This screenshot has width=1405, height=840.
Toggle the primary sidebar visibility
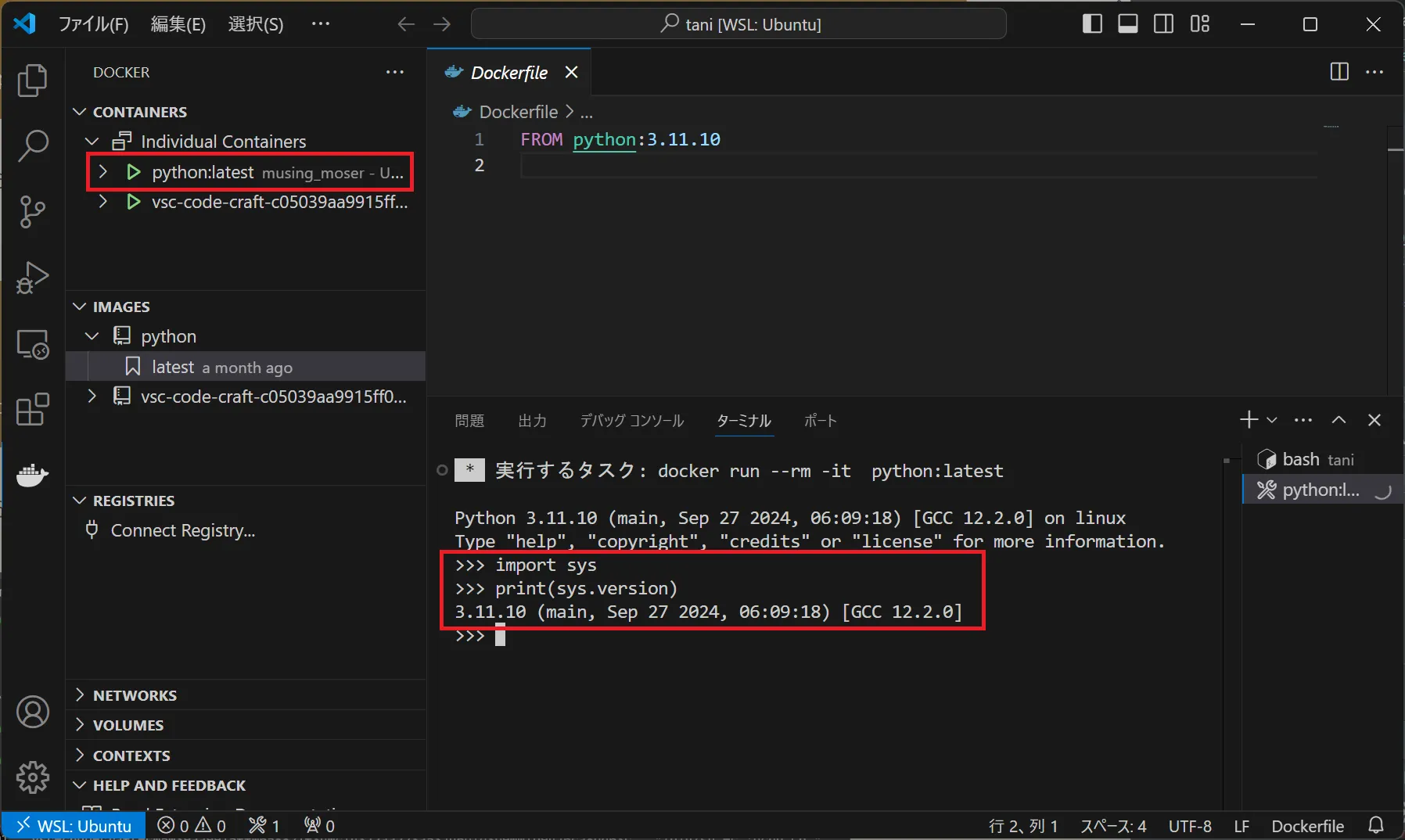click(1091, 23)
